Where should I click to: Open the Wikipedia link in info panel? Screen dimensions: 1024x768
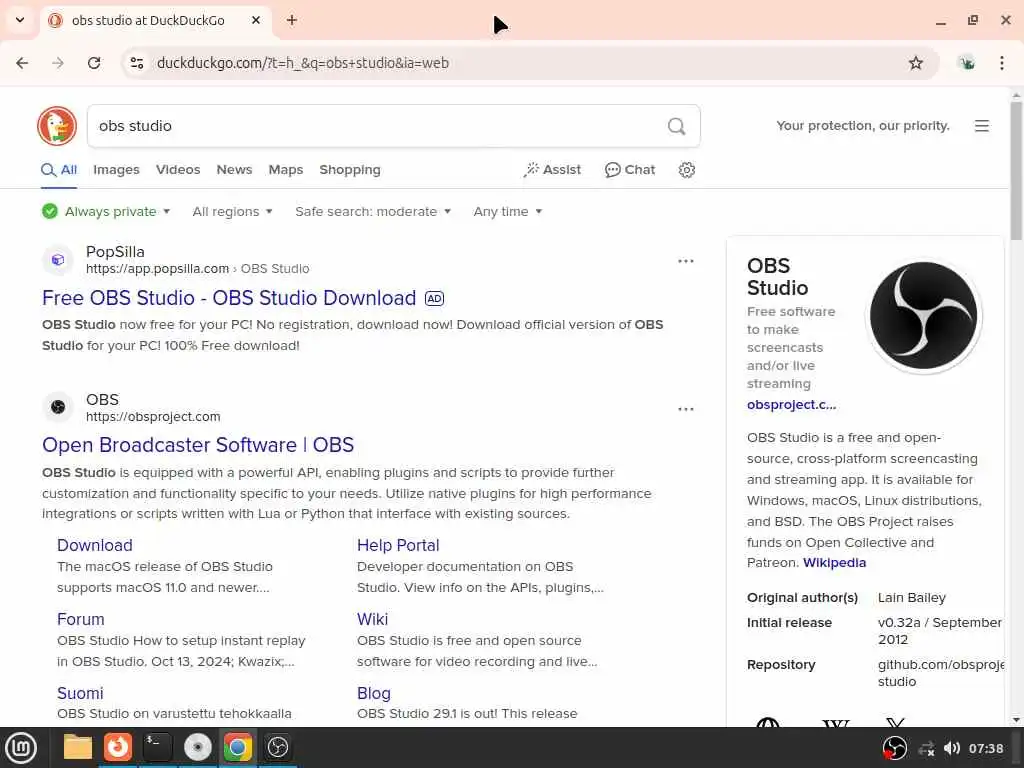[x=834, y=563]
